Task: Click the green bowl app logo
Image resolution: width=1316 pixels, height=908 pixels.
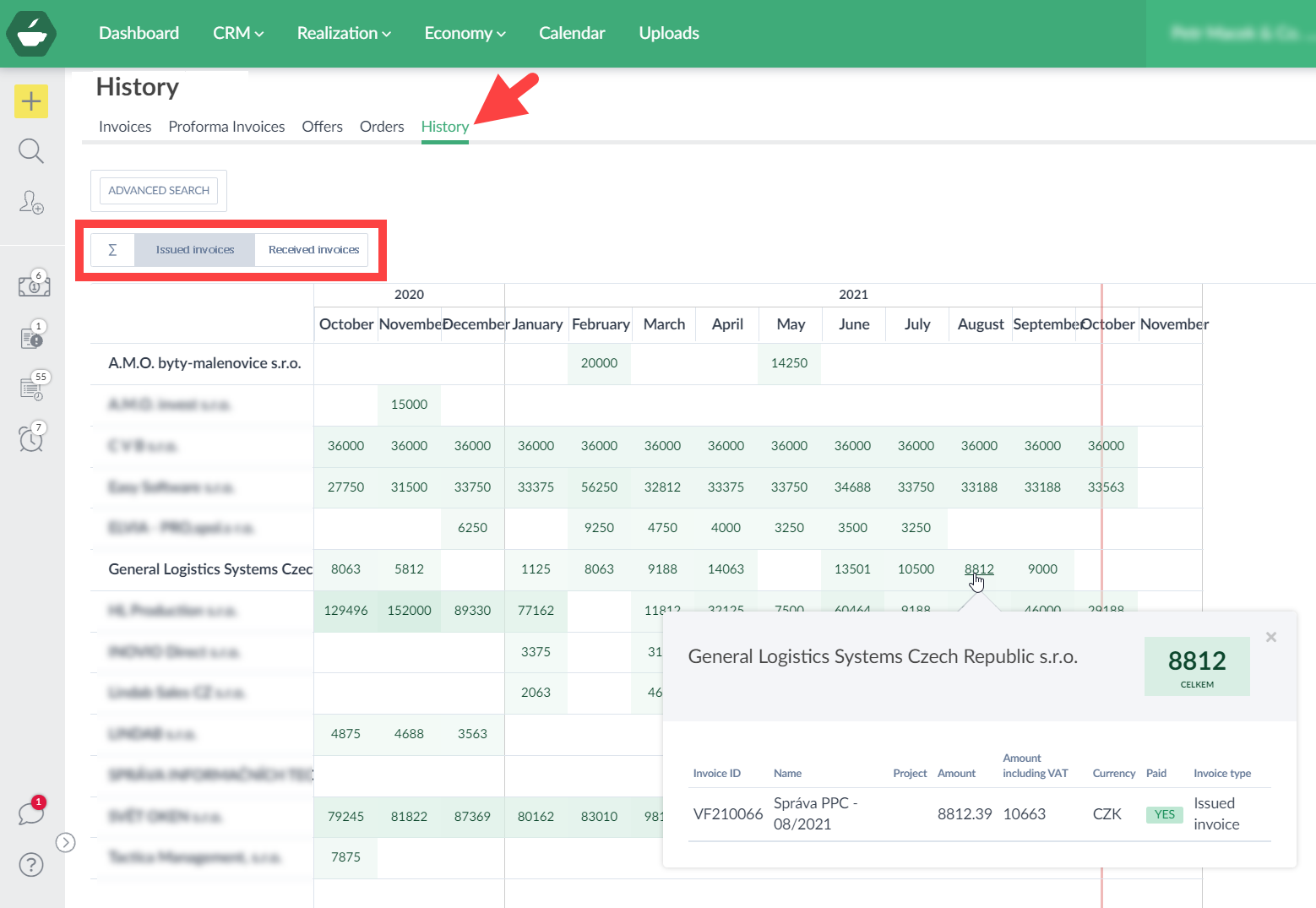Action: (31, 34)
